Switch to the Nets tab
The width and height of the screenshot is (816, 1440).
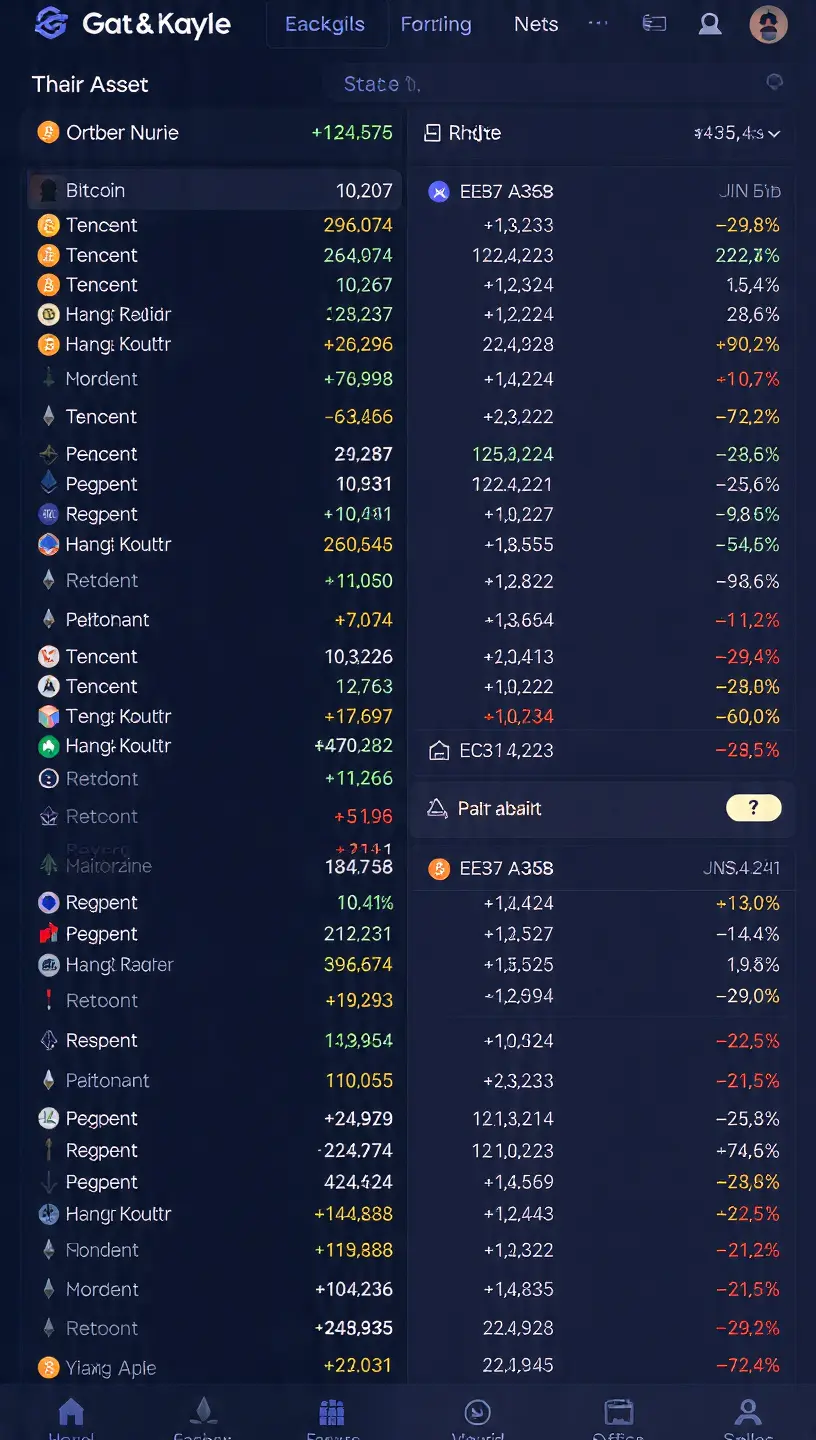pos(536,24)
